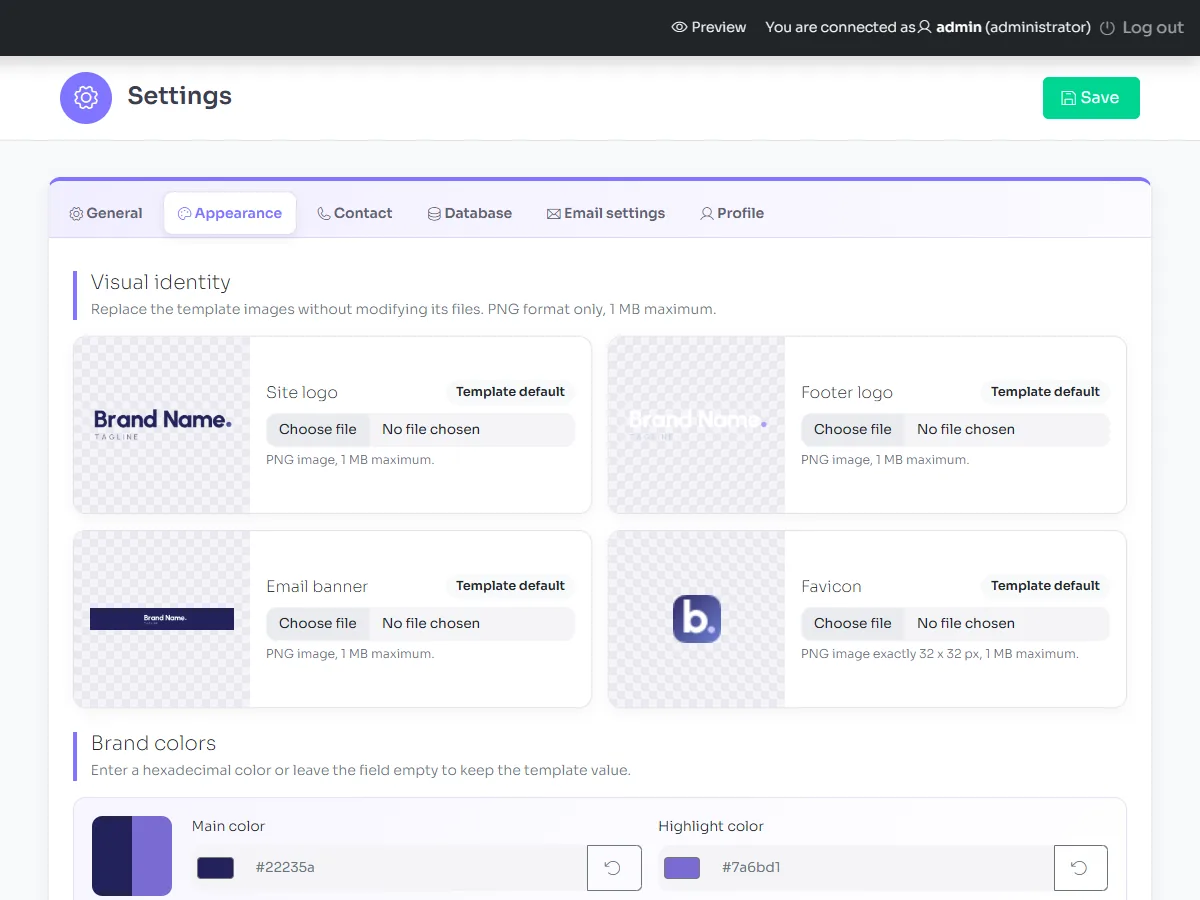Image resolution: width=1200 pixels, height=900 pixels.
Task: Click the eye icon beside Preview
Action: (679, 27)
